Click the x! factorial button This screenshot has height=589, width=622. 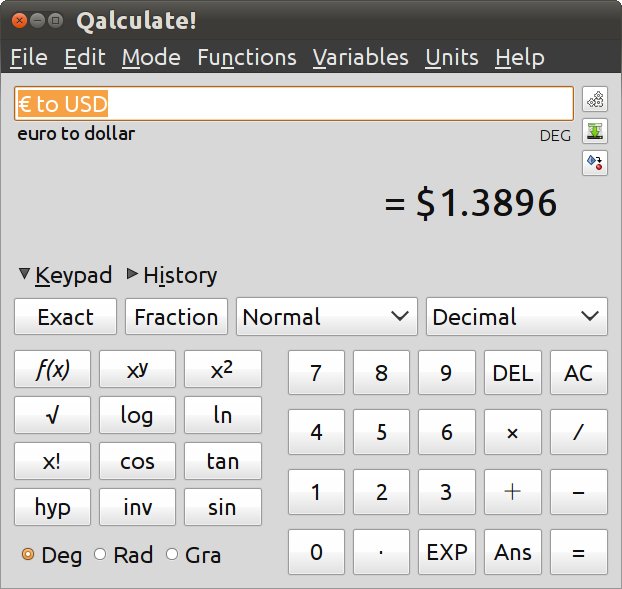[52, 461]
